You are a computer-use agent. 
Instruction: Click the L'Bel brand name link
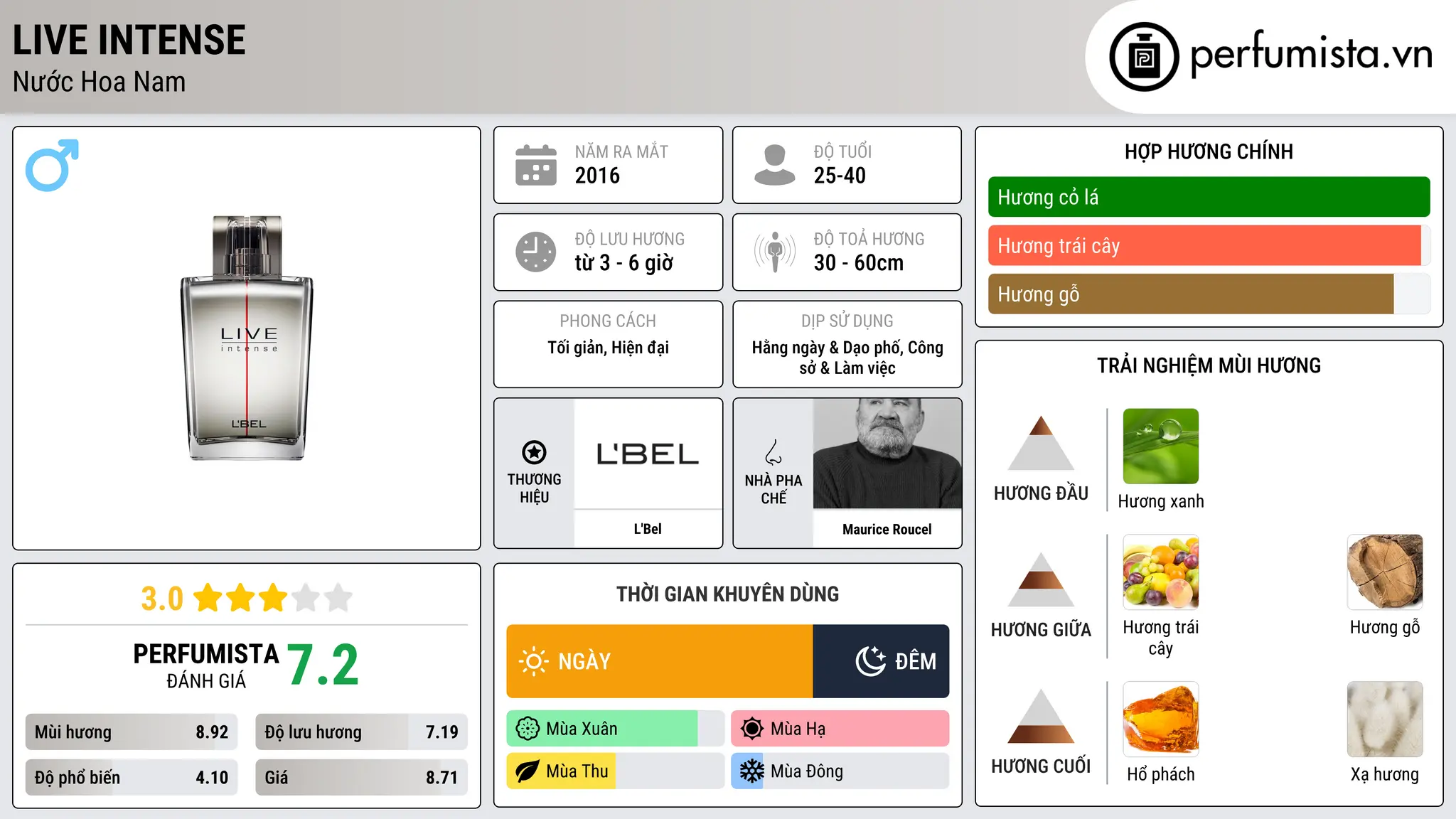click(648, 529)
